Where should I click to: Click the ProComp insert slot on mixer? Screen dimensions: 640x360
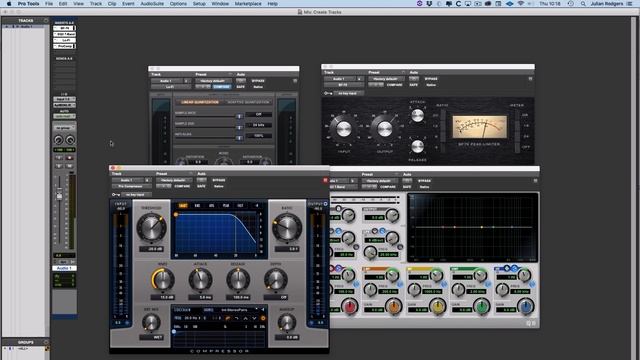(64, 47)
